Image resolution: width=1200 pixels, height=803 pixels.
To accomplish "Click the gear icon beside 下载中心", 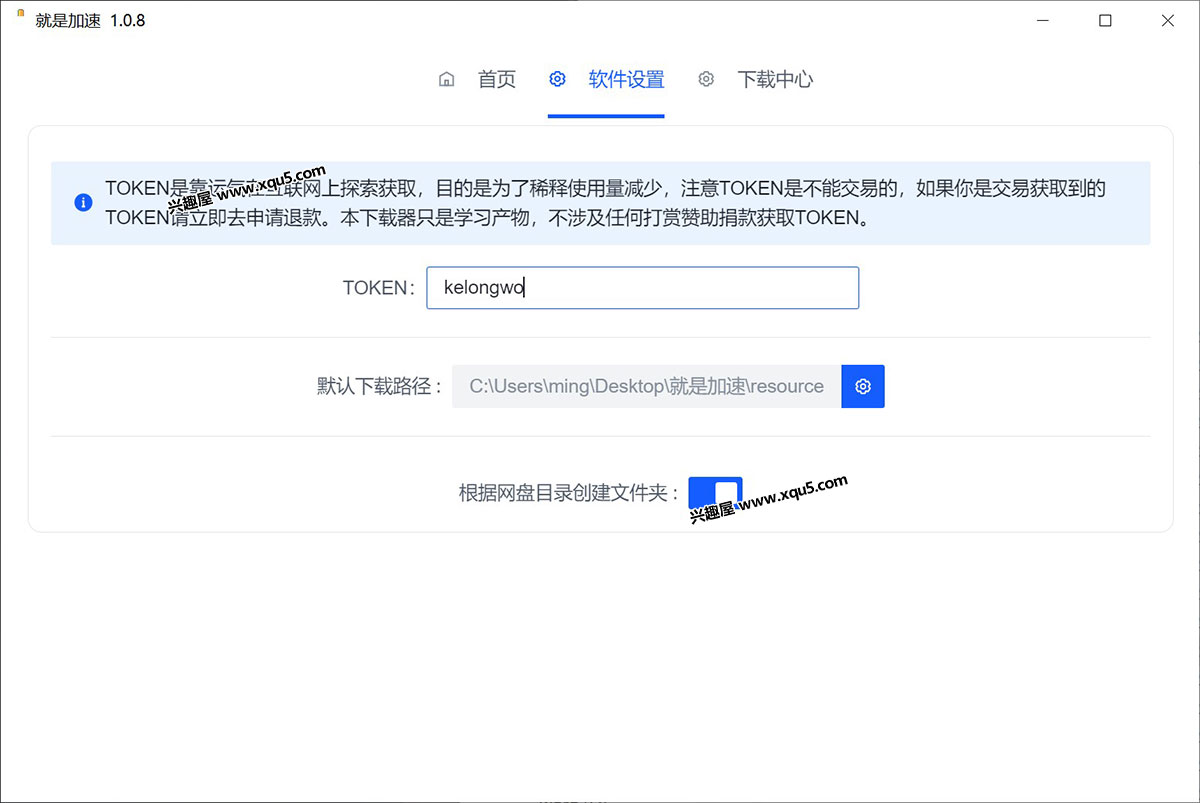I will pos(706,80).
